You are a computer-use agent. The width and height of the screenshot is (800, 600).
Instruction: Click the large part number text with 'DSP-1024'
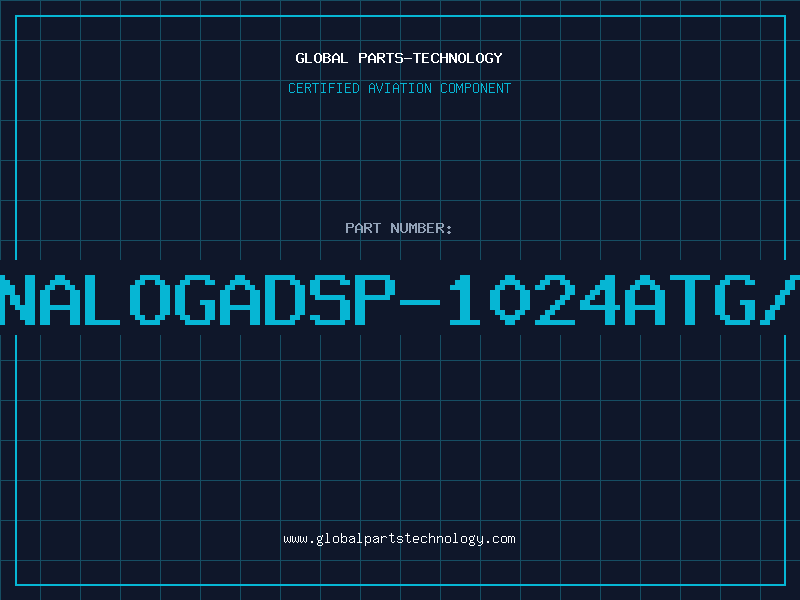click(x=400, y=299)
